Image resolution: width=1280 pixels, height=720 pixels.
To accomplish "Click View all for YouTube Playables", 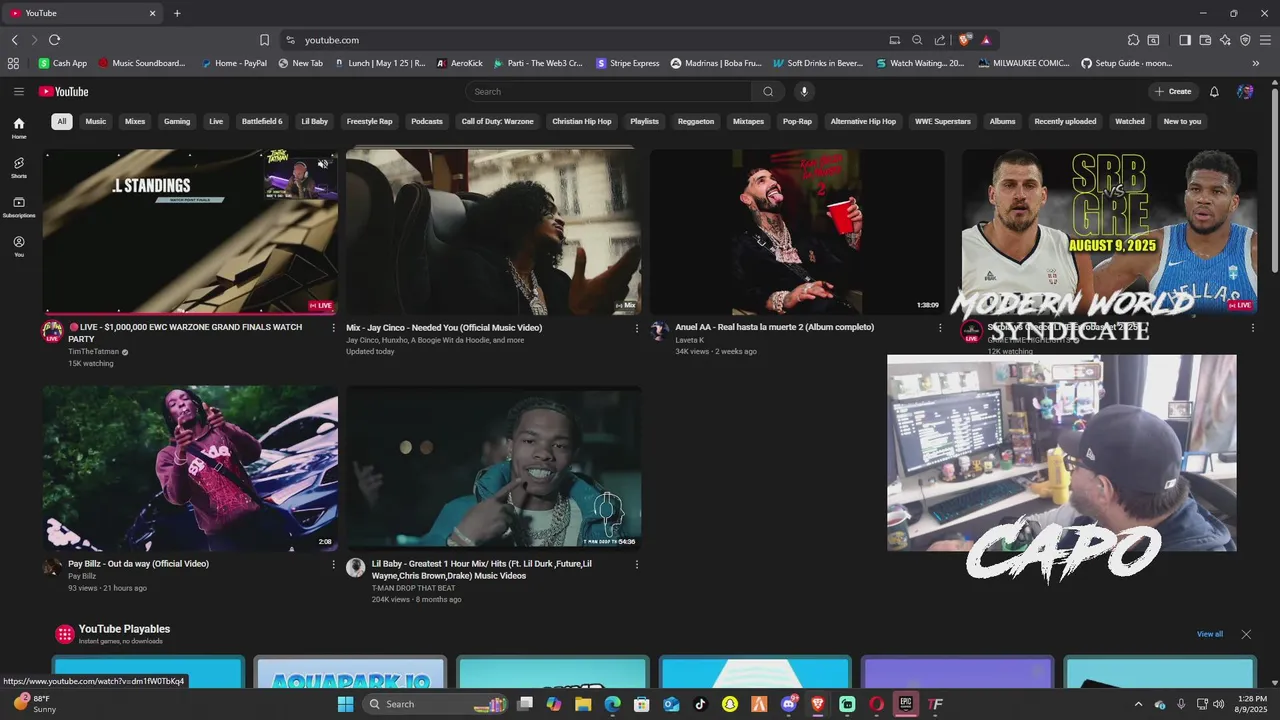I will point(1210,634).
